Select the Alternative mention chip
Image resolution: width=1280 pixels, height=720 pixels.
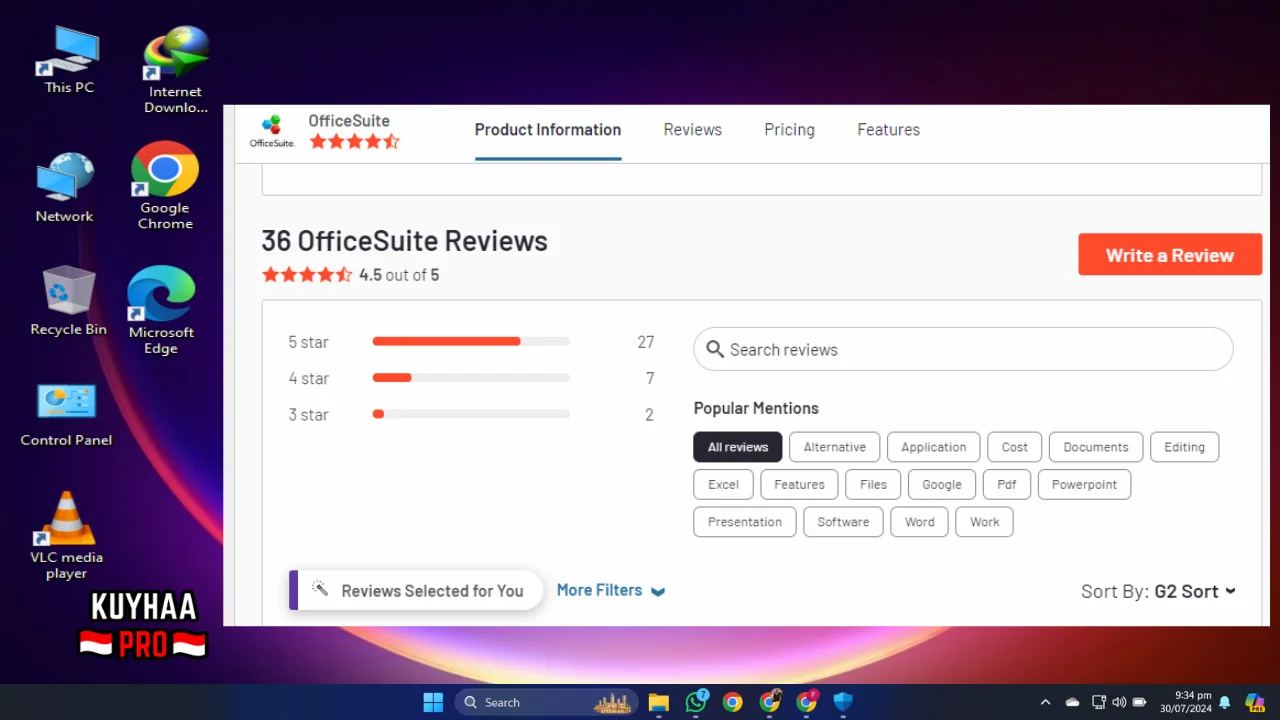[x=835, y=447]
